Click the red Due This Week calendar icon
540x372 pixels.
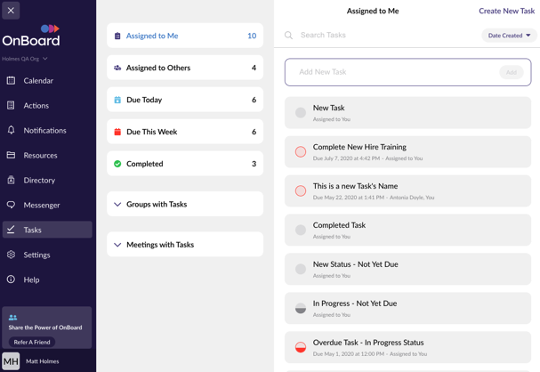point(117,132)
